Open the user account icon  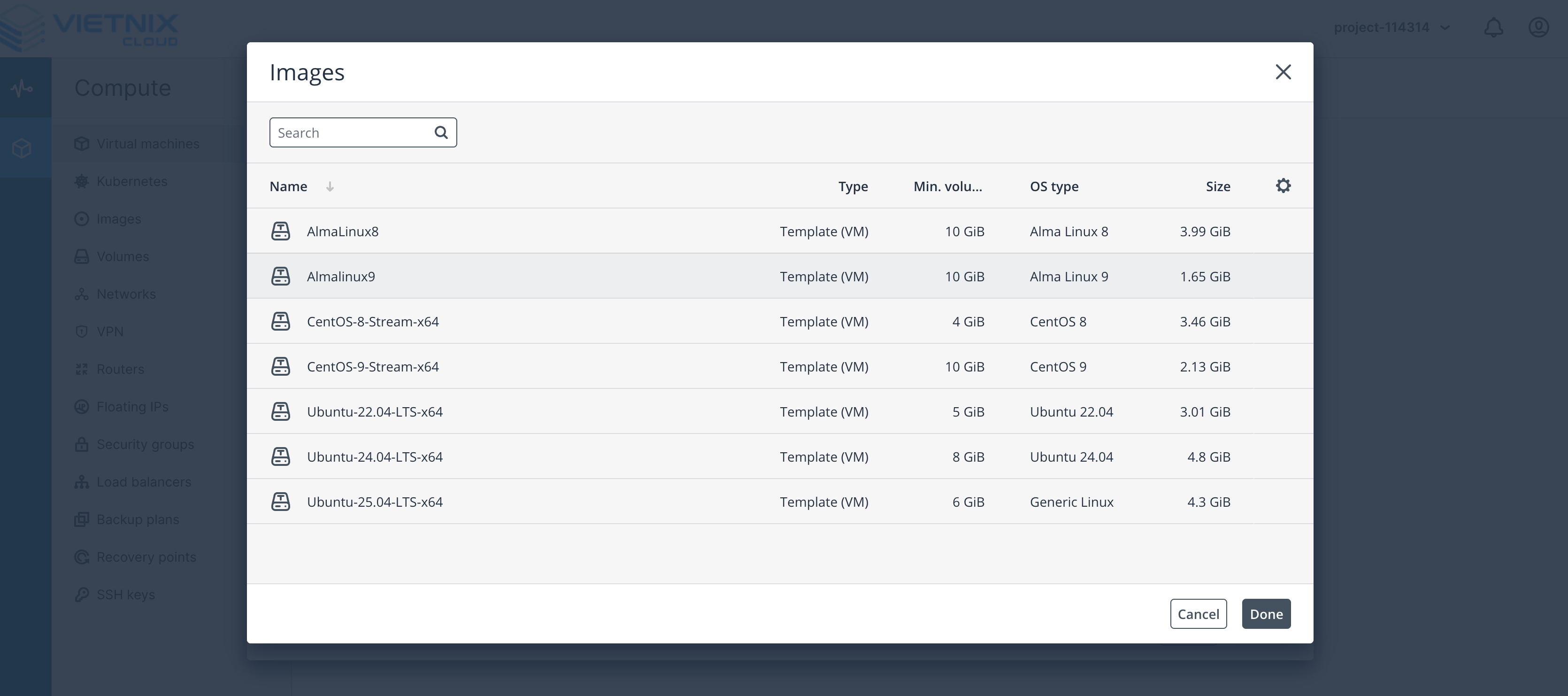click(x=1538, y=27)
